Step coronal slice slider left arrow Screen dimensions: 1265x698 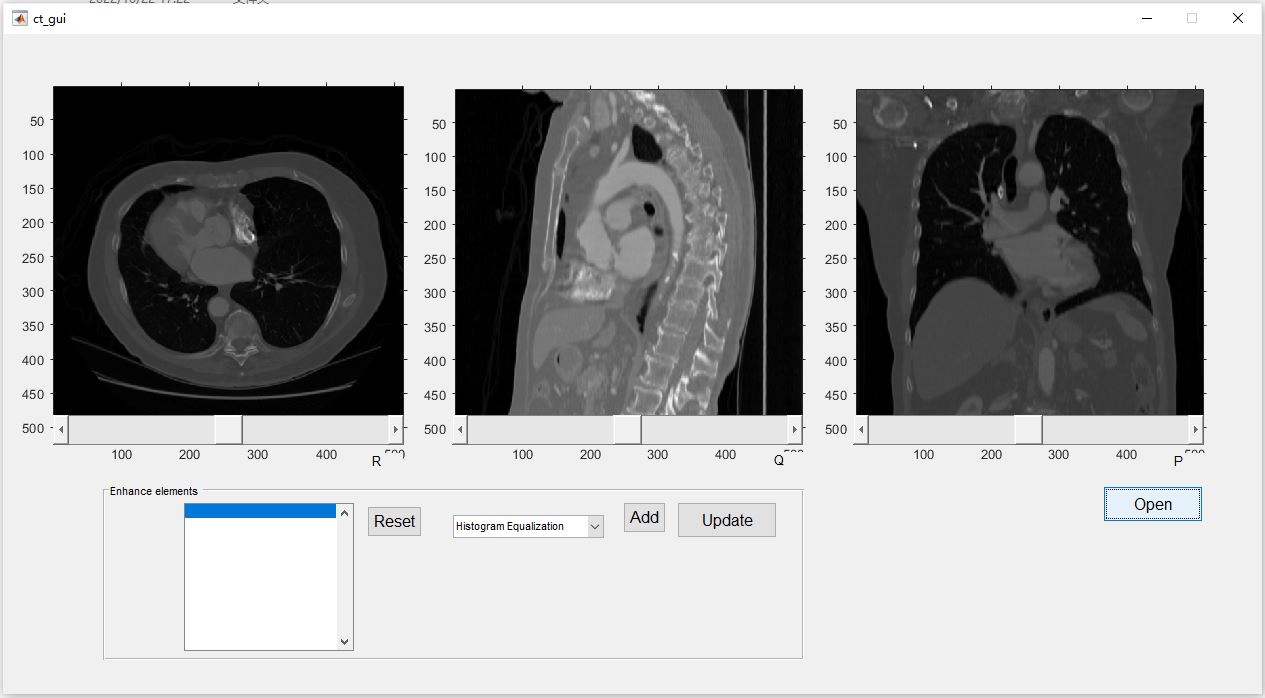click(862, 430)
